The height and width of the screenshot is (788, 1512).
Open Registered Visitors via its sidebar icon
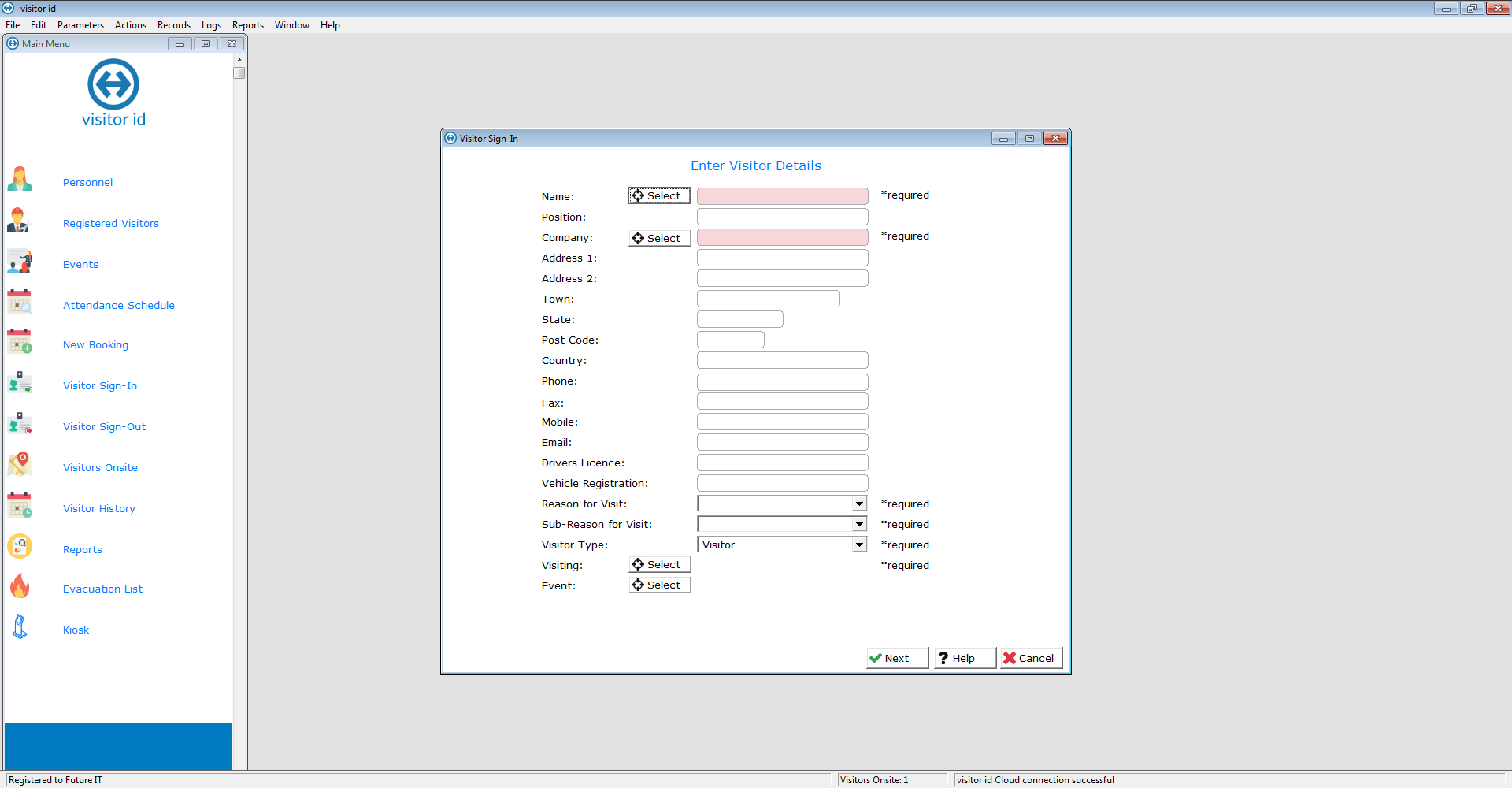point(19,221)
